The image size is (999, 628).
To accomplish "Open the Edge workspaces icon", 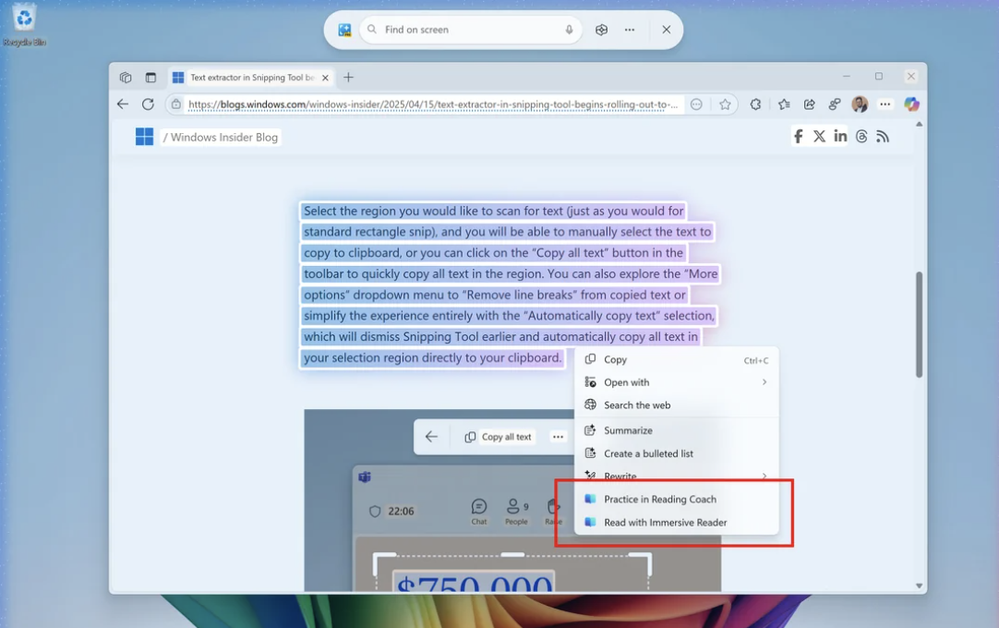I will 126,78.
